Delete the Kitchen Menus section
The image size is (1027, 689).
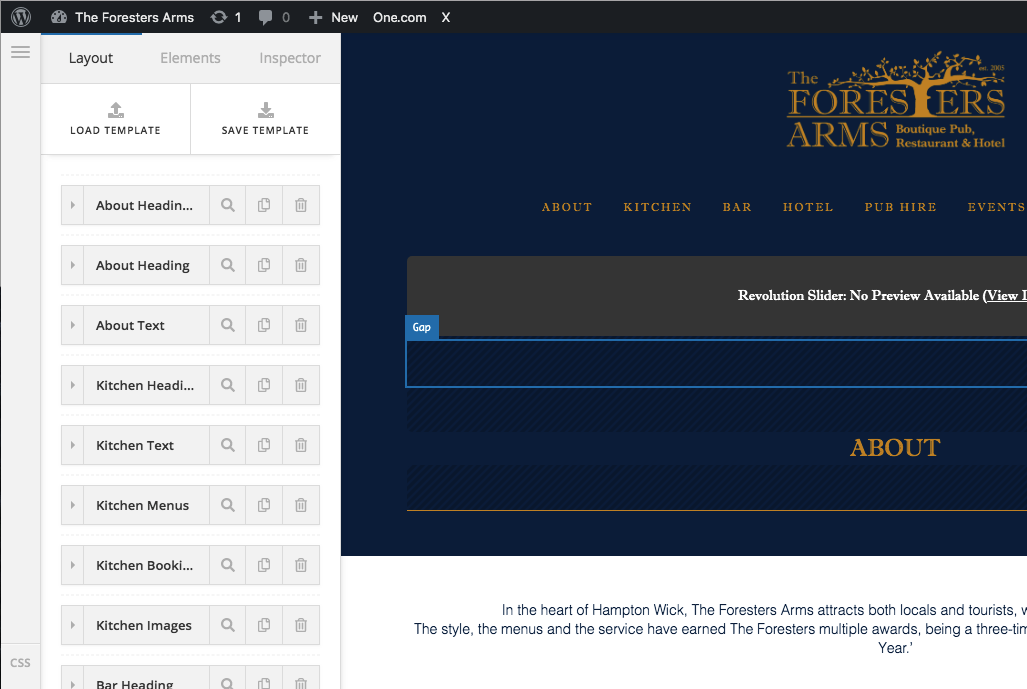click(301, 505)
